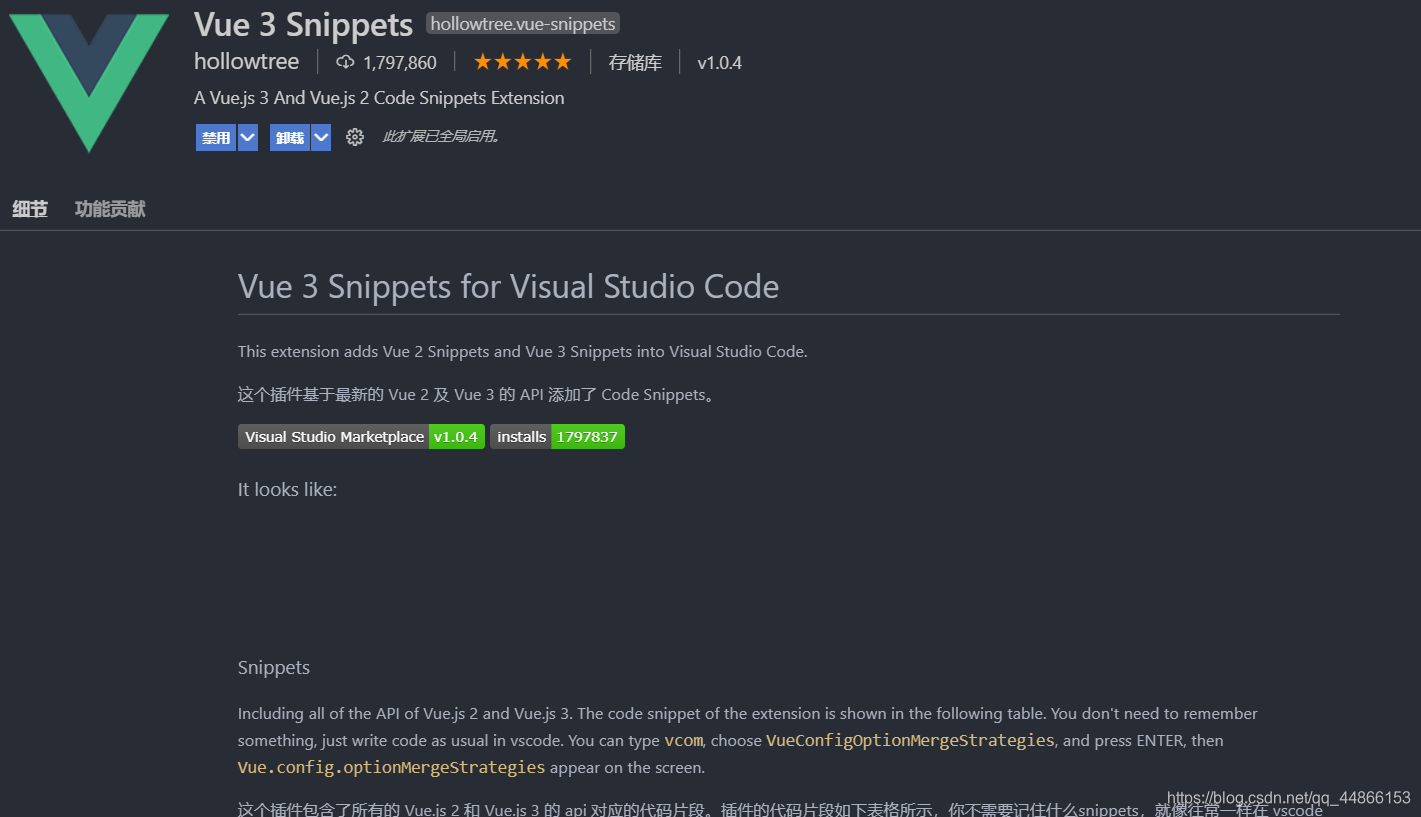Screen dimensions: 1421x817
Task: Click the 卸载 (Uninstall) button
Action: [x=290, y=138]
